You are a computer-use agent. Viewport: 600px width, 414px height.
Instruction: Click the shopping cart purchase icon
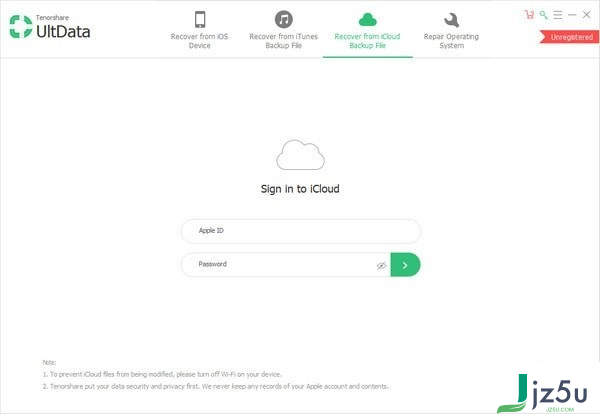529,15
